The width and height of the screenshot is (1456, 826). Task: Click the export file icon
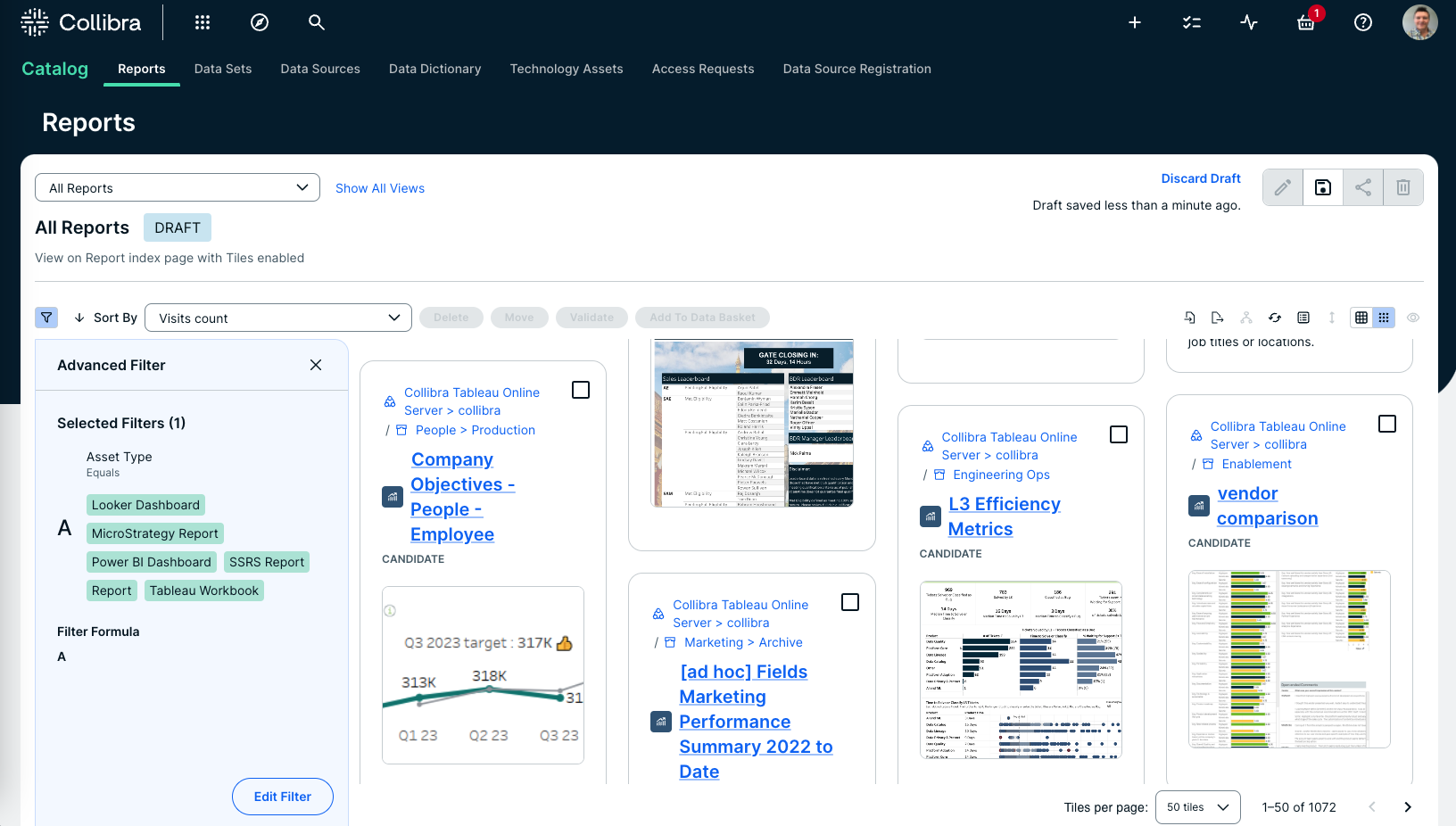(x=1218, y=318)
